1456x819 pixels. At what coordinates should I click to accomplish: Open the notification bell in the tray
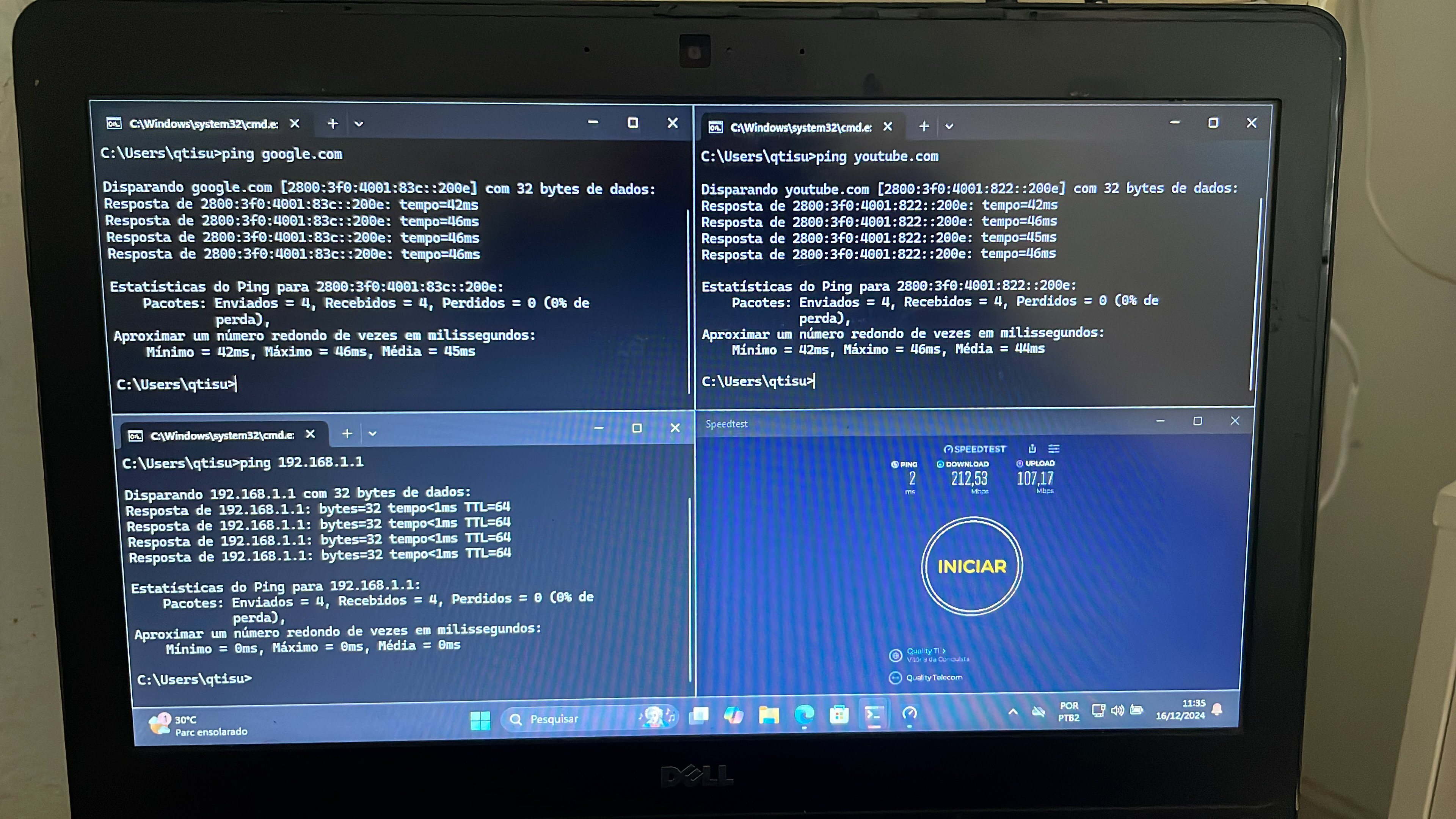[1218, 709]
